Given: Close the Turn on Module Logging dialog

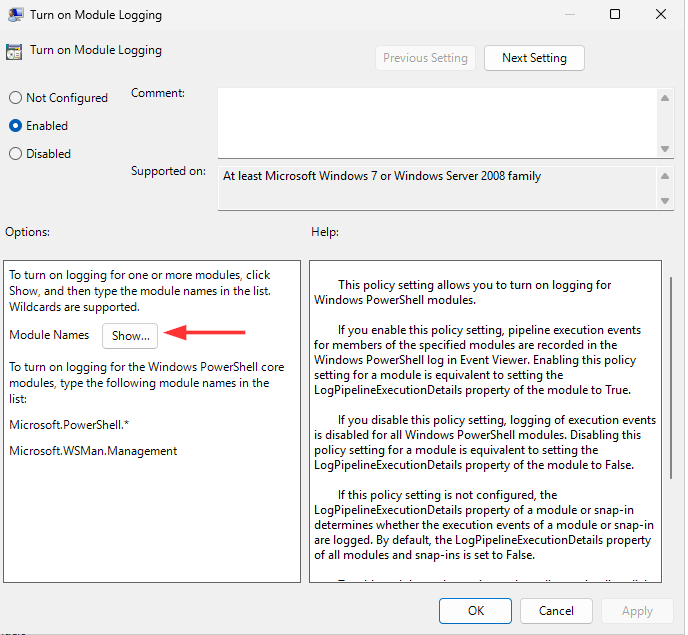Looking at the screenshot, I should coord(660,15).
